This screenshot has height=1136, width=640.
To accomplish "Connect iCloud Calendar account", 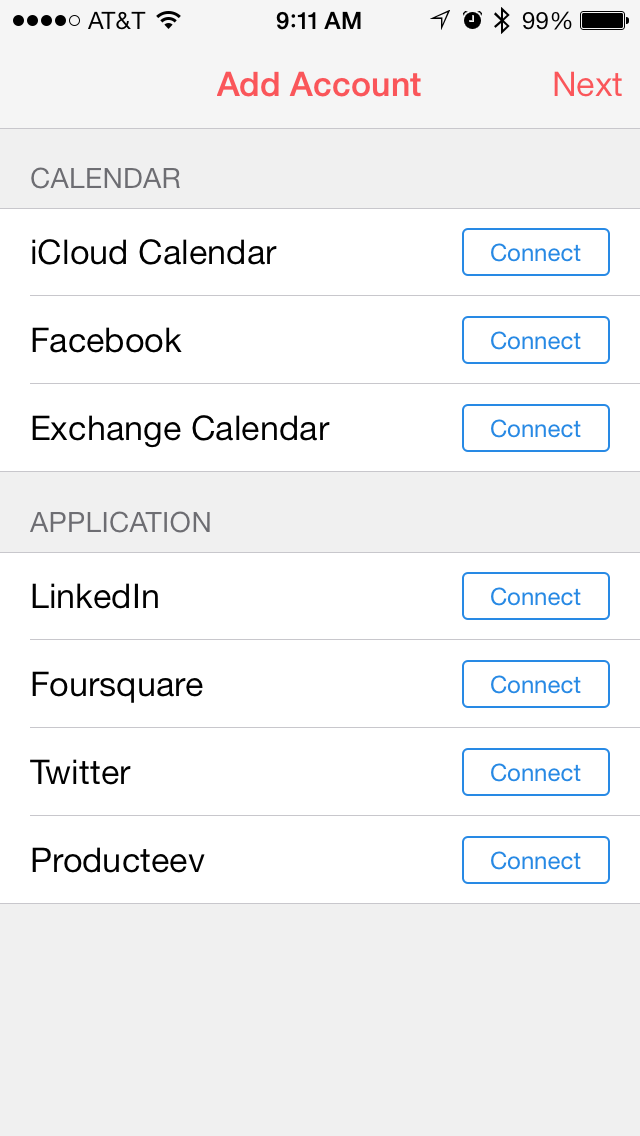I will click(x=535, y=252).
